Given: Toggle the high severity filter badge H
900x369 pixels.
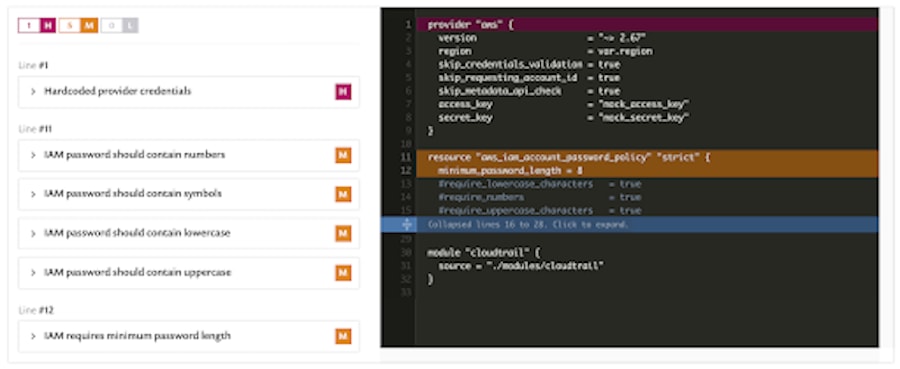Looking at the screenshot, I should click(x=48, y=26).
